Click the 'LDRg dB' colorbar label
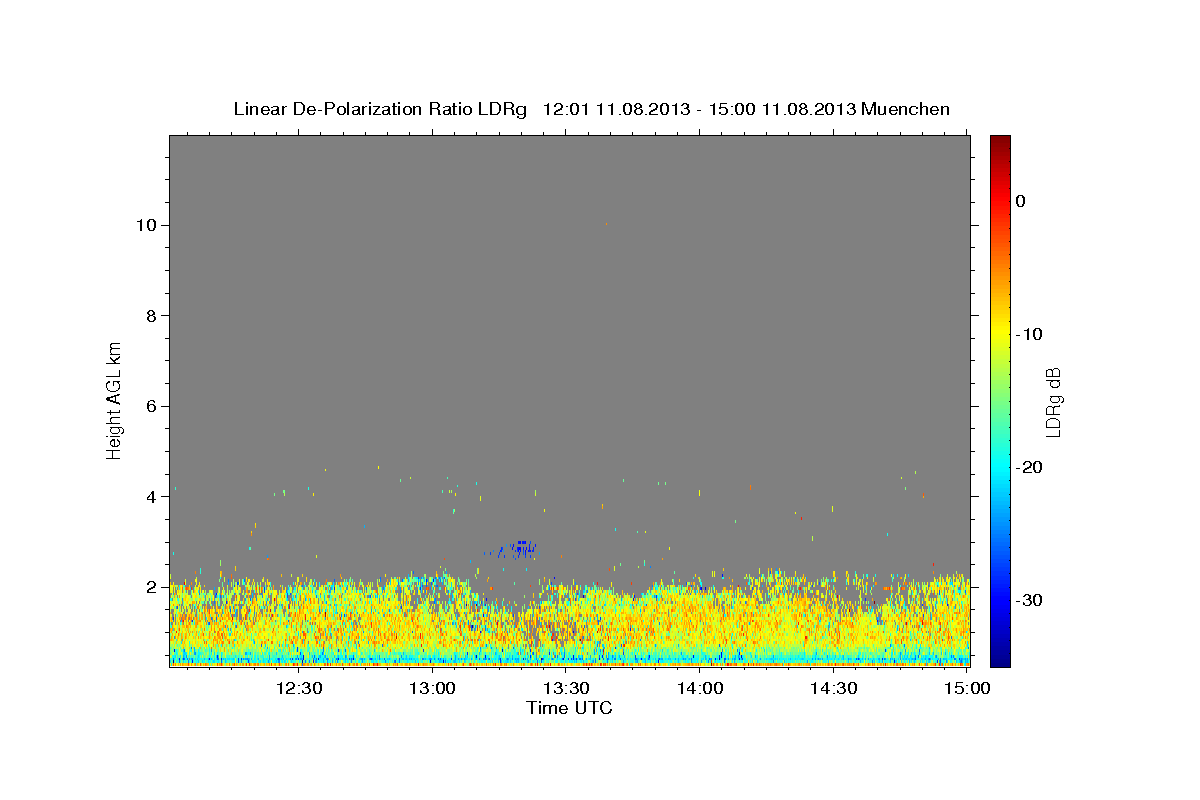The image size is (1200, 800). tap(1053, 401)
